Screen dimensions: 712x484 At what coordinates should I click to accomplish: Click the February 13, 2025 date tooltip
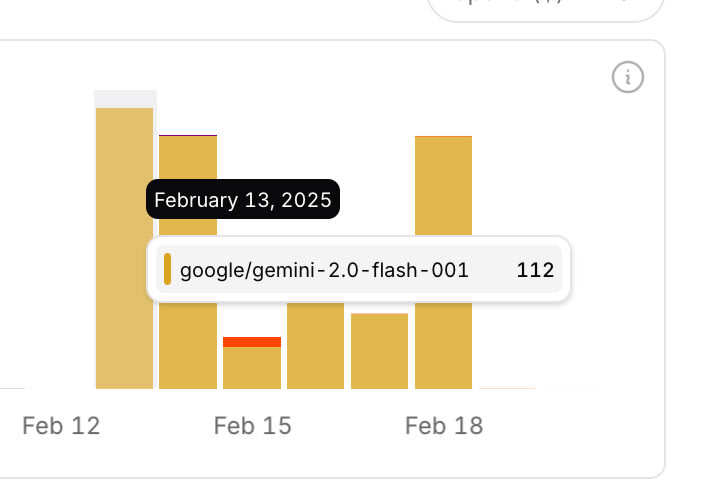pos(243,200)
